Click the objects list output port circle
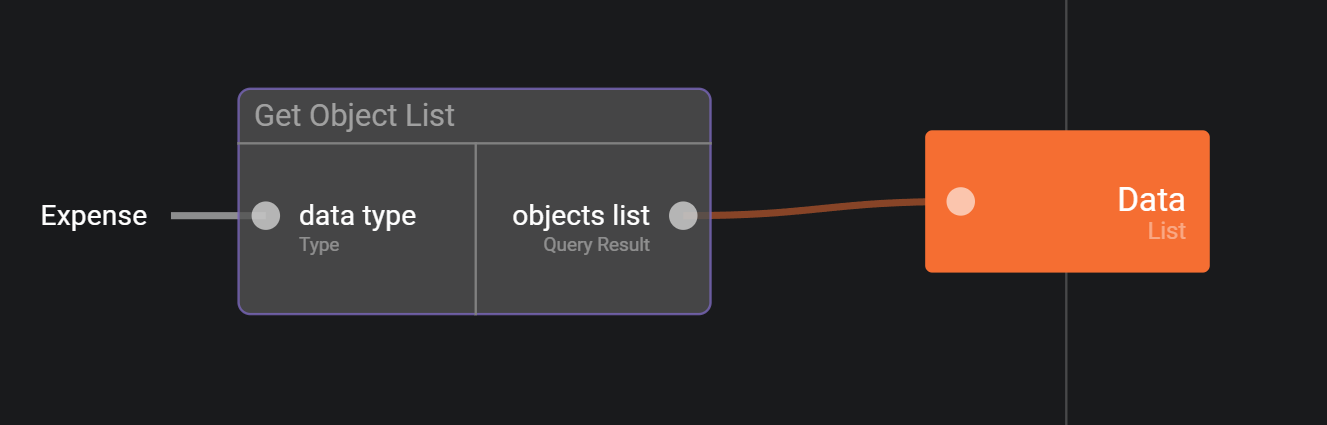Viewport: 1327px width, 425px height. pyautogui.click(x=682, y=215)
